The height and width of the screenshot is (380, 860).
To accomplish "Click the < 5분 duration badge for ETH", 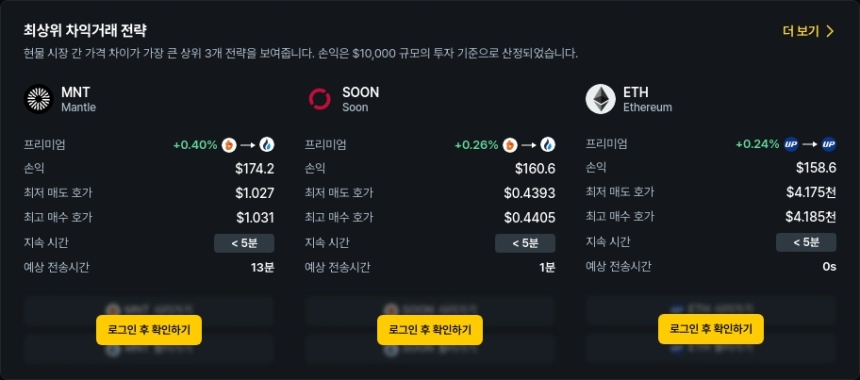I will [x=806, y=242].
